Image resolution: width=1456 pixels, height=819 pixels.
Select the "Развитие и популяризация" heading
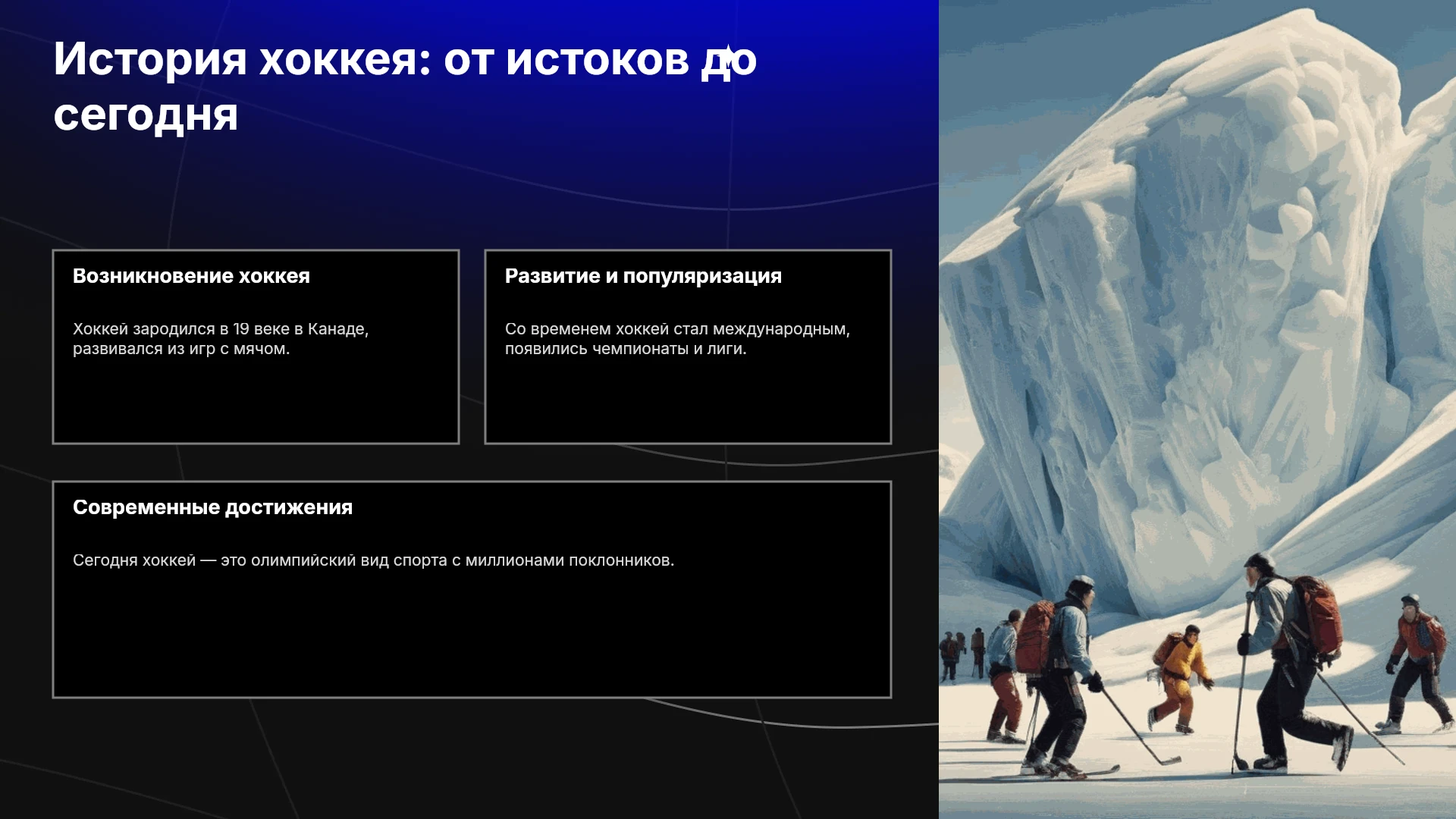643,276
